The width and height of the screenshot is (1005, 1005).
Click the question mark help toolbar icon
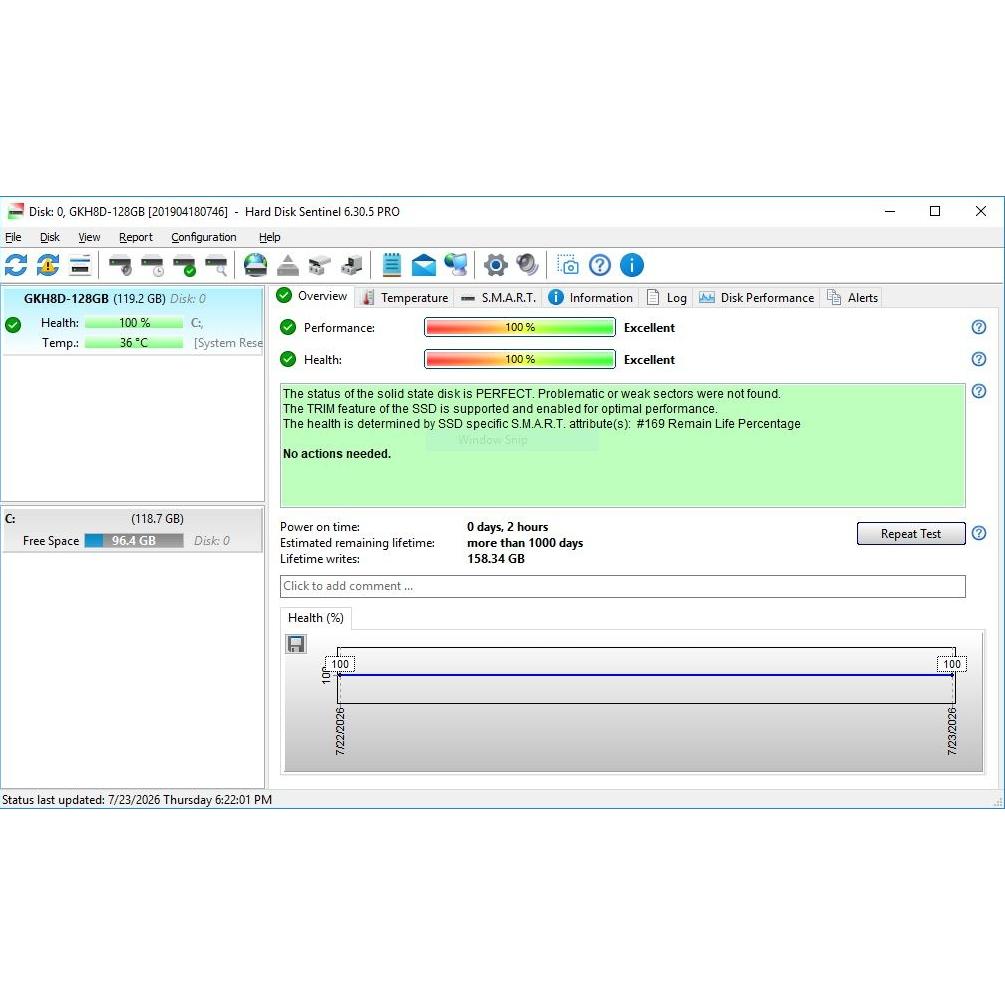click(600, 265)
